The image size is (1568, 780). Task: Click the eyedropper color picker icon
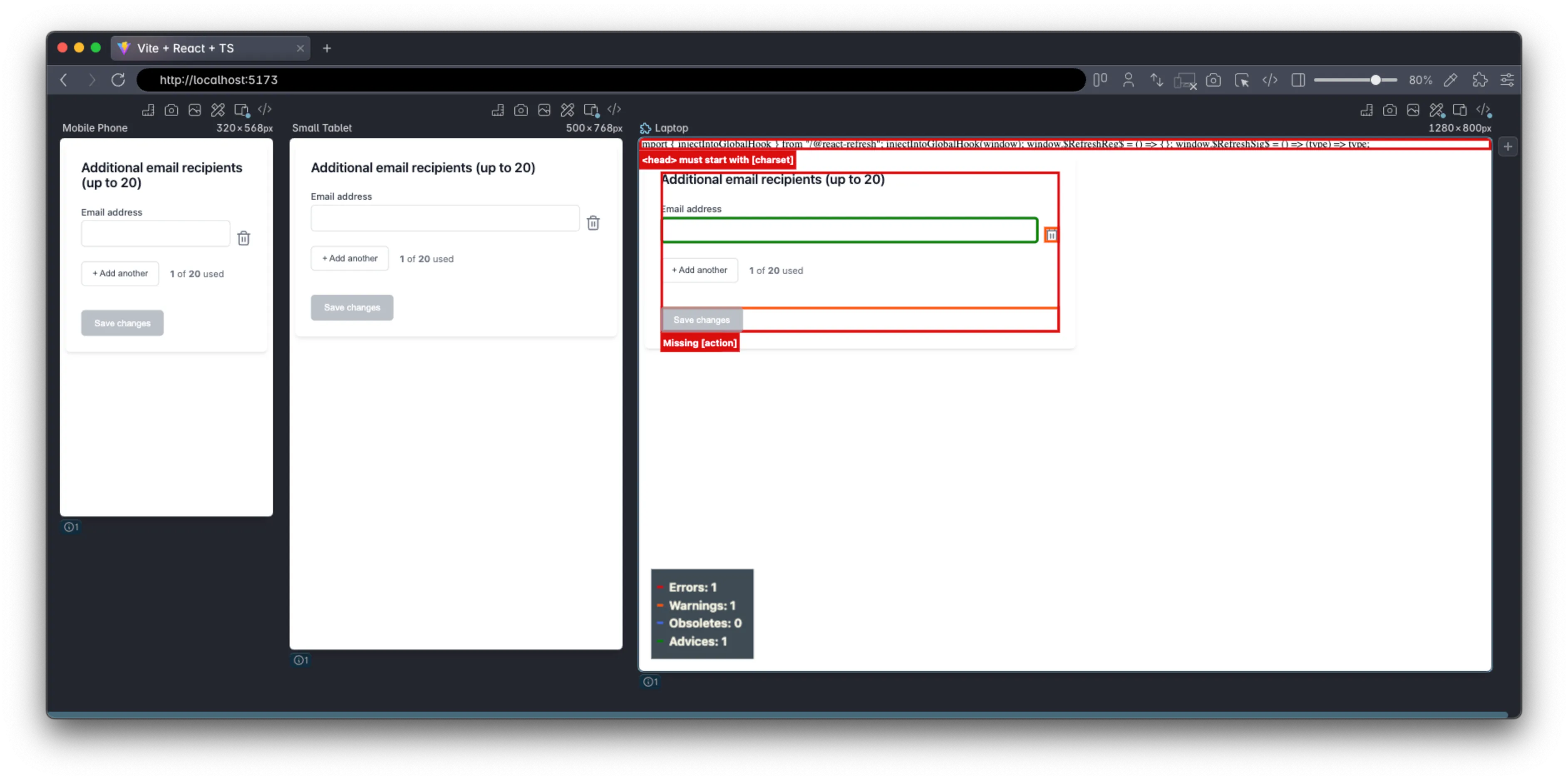pyautogui.click(x=1451, y=80)
